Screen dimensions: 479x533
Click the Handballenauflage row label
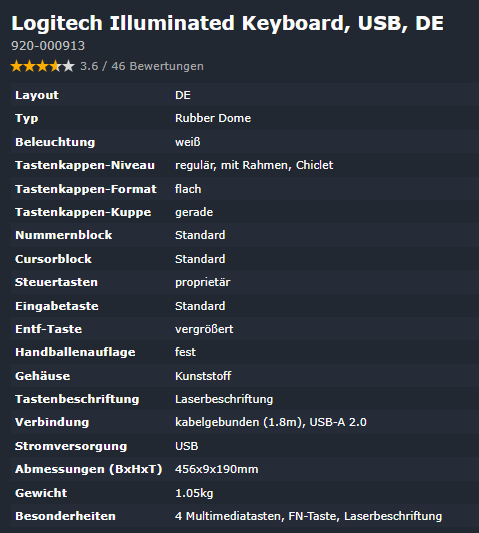click(x=75, y=352)
